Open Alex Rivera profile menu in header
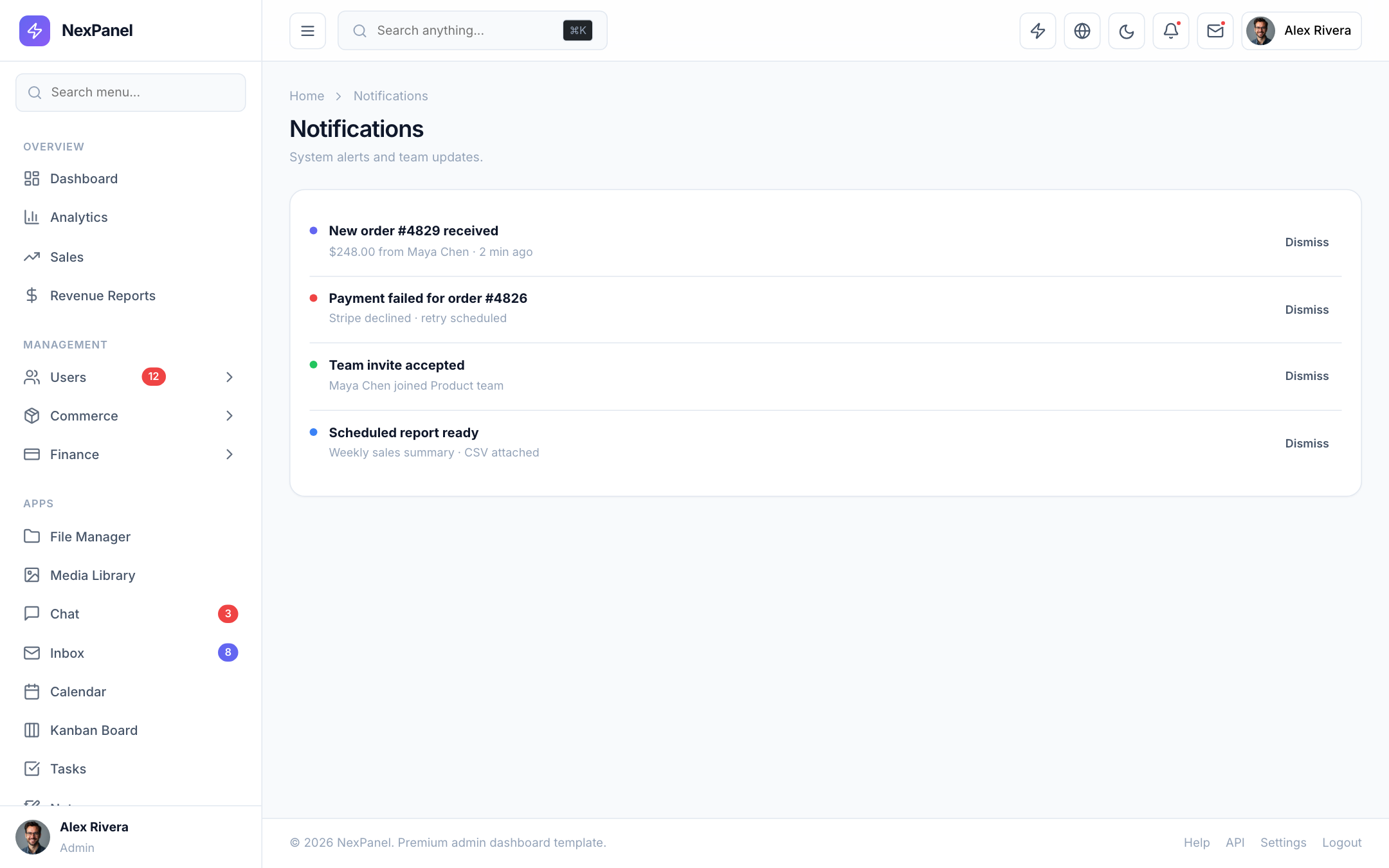The width and height of the screenshot is (1389, 868). pos(1302,30)
